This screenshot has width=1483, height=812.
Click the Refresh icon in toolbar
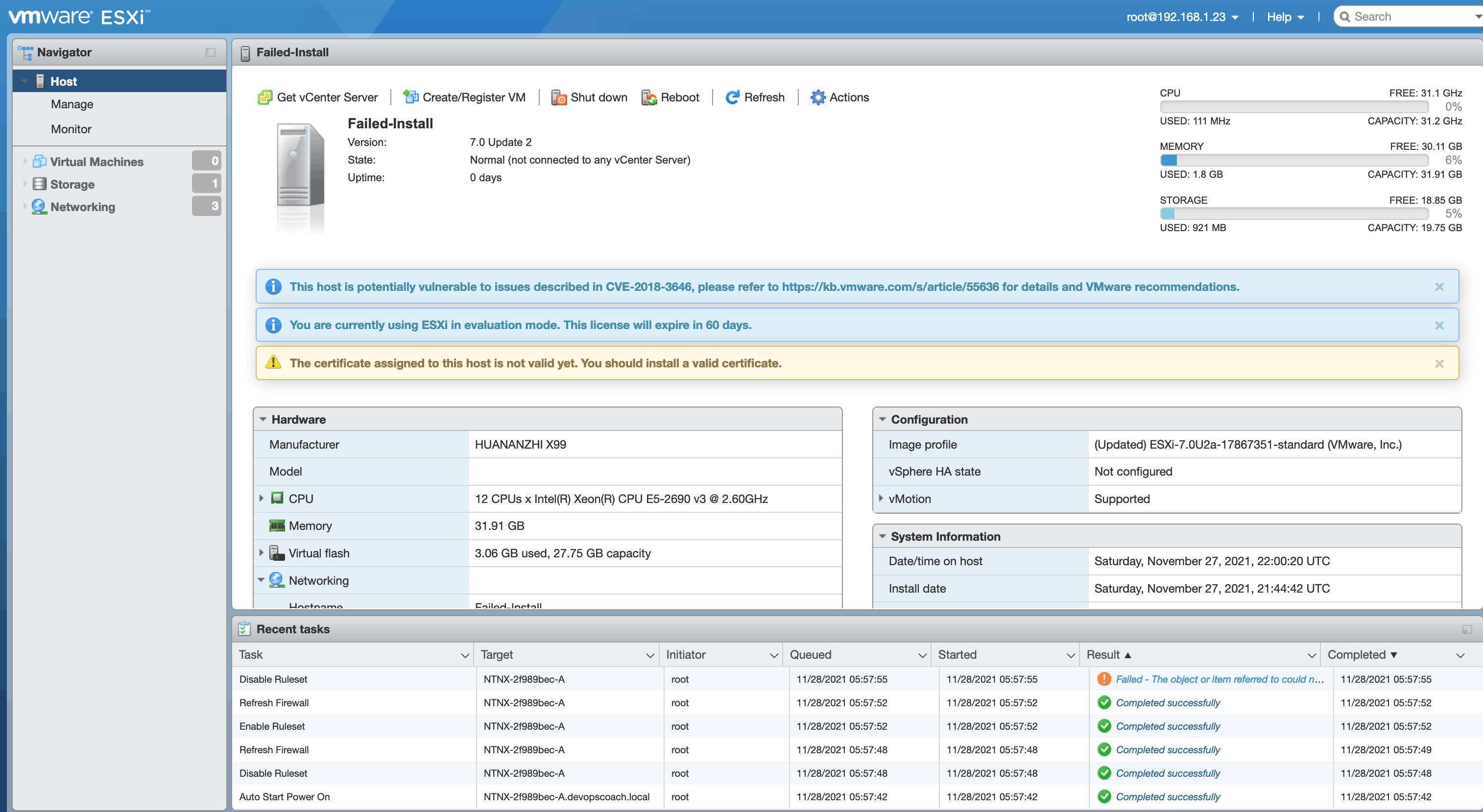click(732, 97)
